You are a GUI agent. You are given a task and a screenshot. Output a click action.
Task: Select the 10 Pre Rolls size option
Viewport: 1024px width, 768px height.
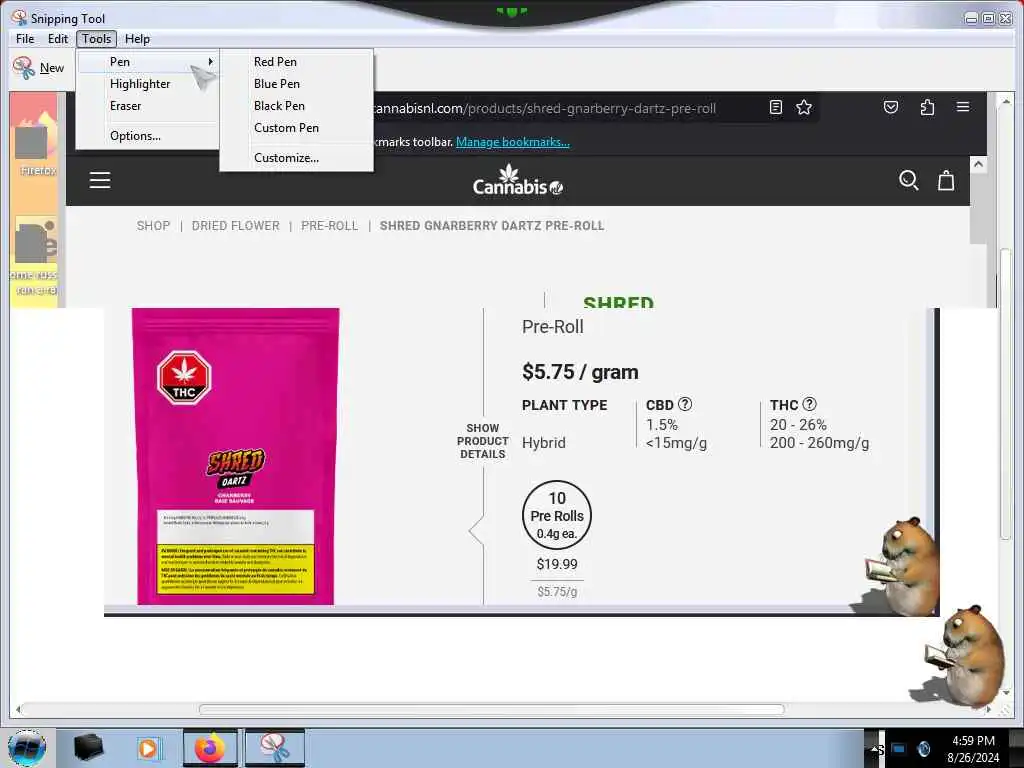click(x=557, y=515)
